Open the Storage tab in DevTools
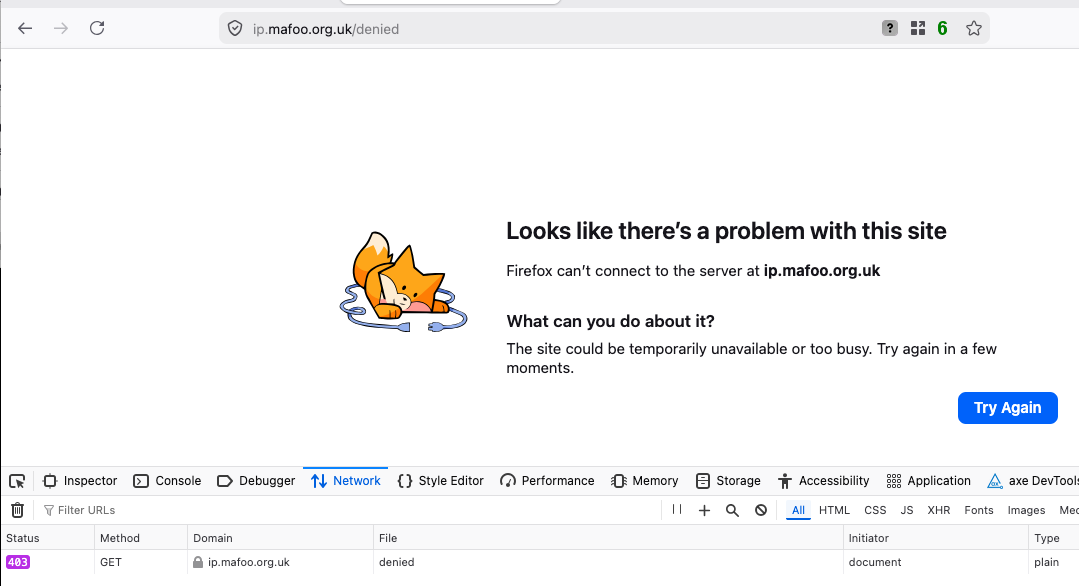This screenshot has height=586, width=1079. pyautogui.click(x=728, y=481)
